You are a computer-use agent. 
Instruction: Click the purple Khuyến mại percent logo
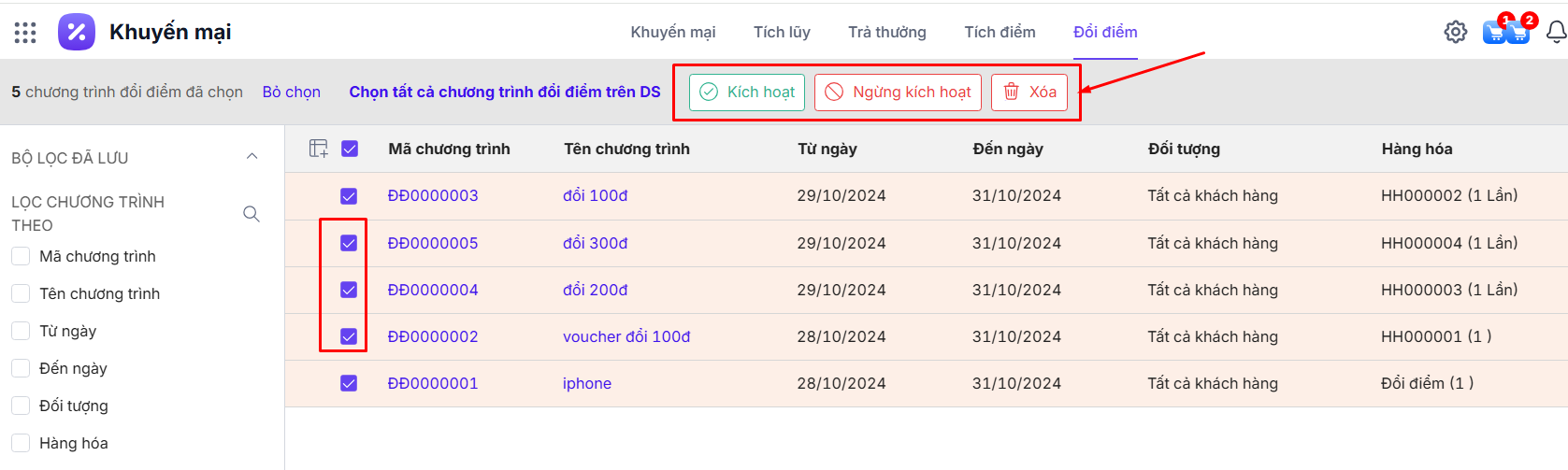(x=77, y=32)
